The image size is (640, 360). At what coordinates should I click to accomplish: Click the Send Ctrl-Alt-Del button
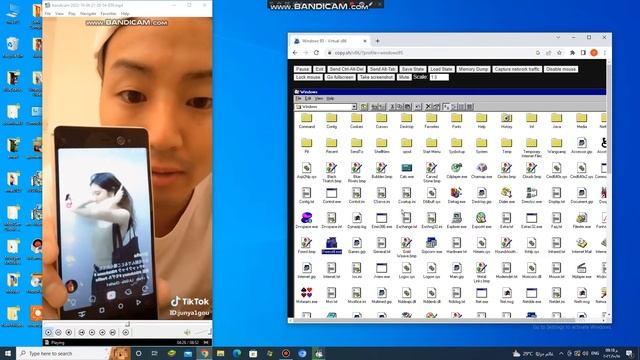click(x=347, y=69)
